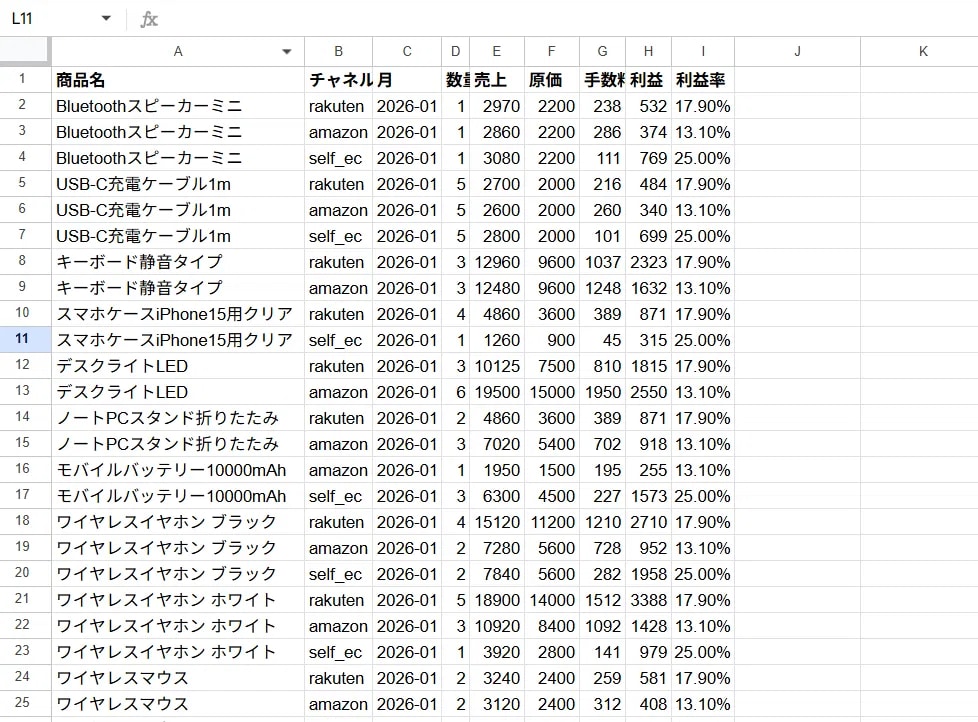Screen dimensions: 978x722
Task: Select column G header
Action: [x=603, y=52]
